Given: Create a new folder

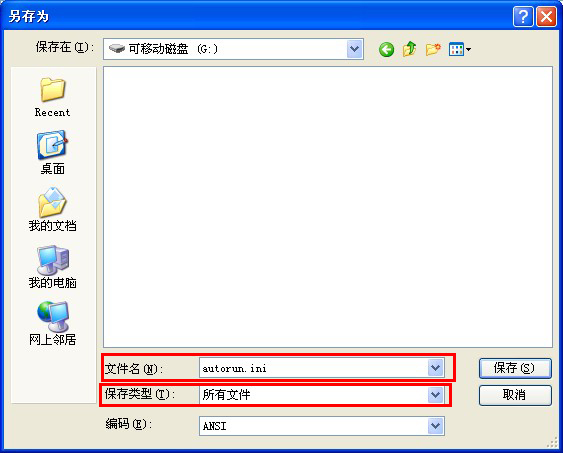Looking at the screenshot, I should [433, 49].
